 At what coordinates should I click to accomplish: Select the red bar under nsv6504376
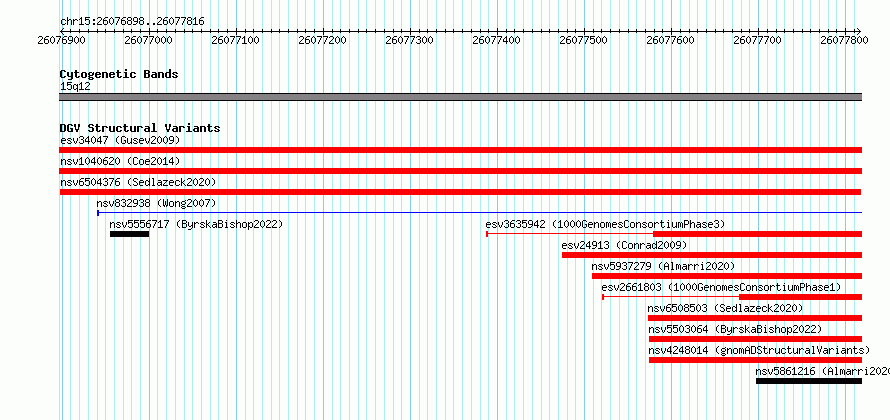point(460,192)
